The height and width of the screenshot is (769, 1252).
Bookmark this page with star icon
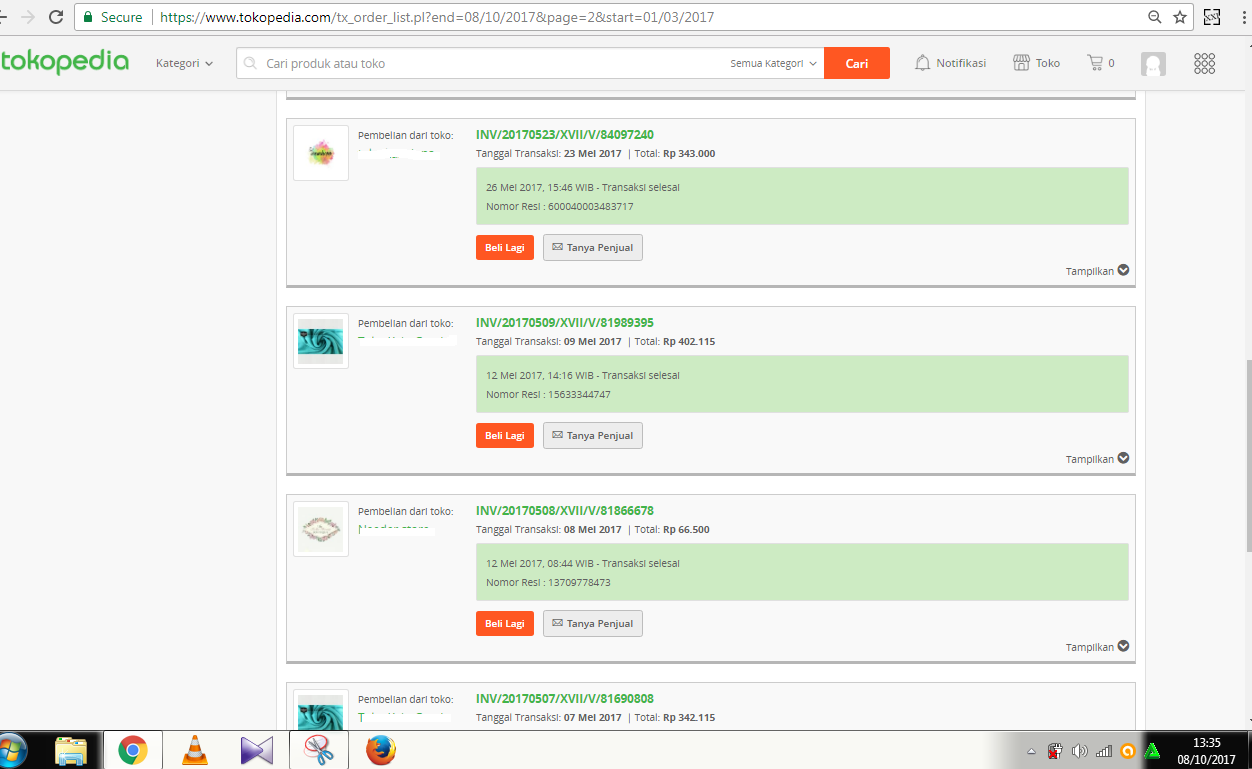(1180, 17)
